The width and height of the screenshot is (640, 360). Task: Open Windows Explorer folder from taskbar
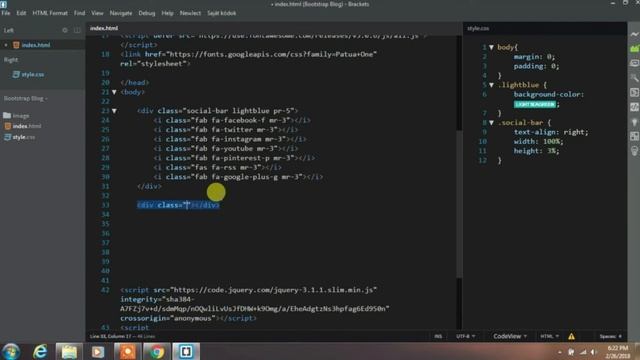[x=69, y=351]
